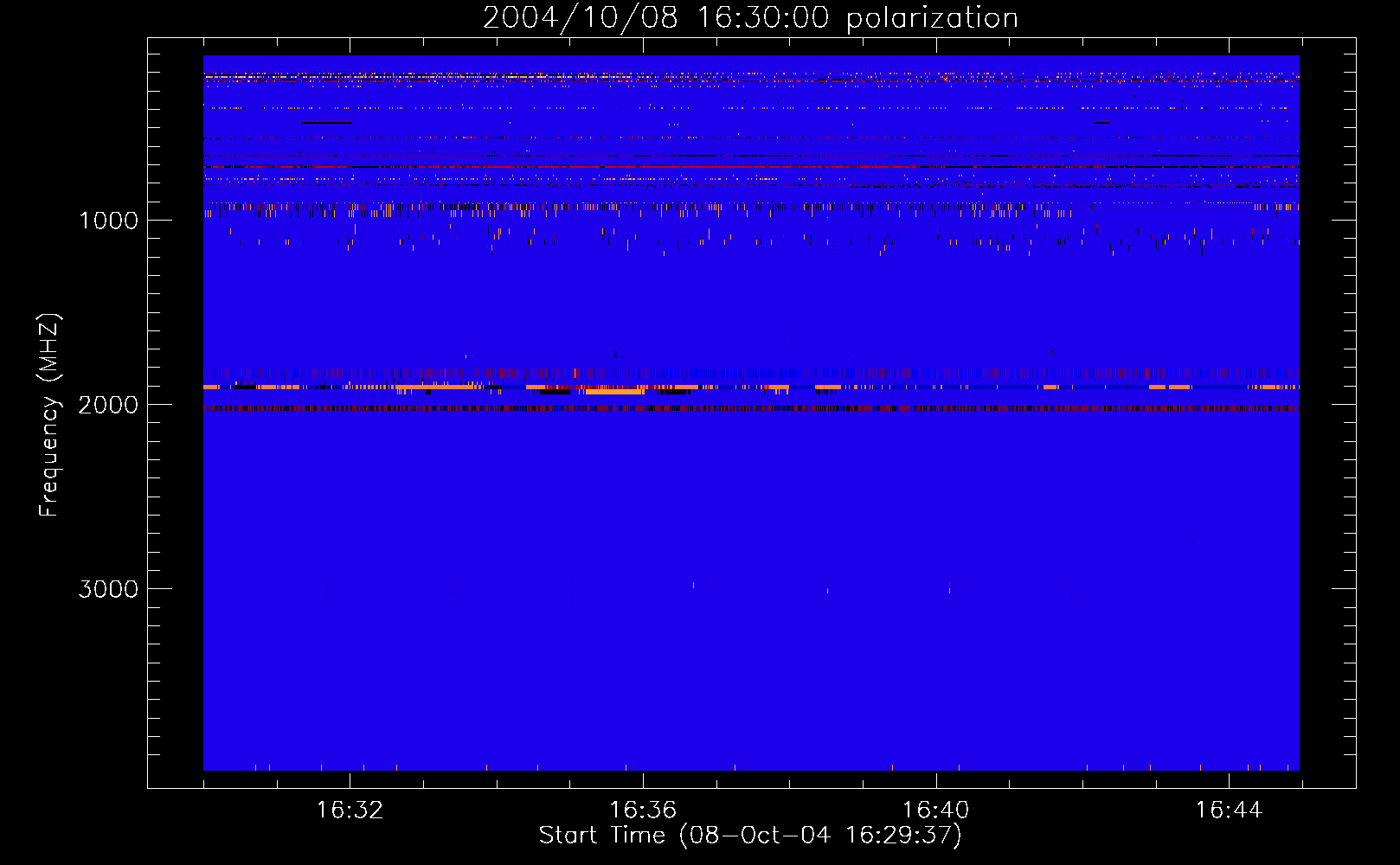This screenshot has width=1400, height=865.
Task: Click the 16:44 time tick label
Action: point(1229,811)
